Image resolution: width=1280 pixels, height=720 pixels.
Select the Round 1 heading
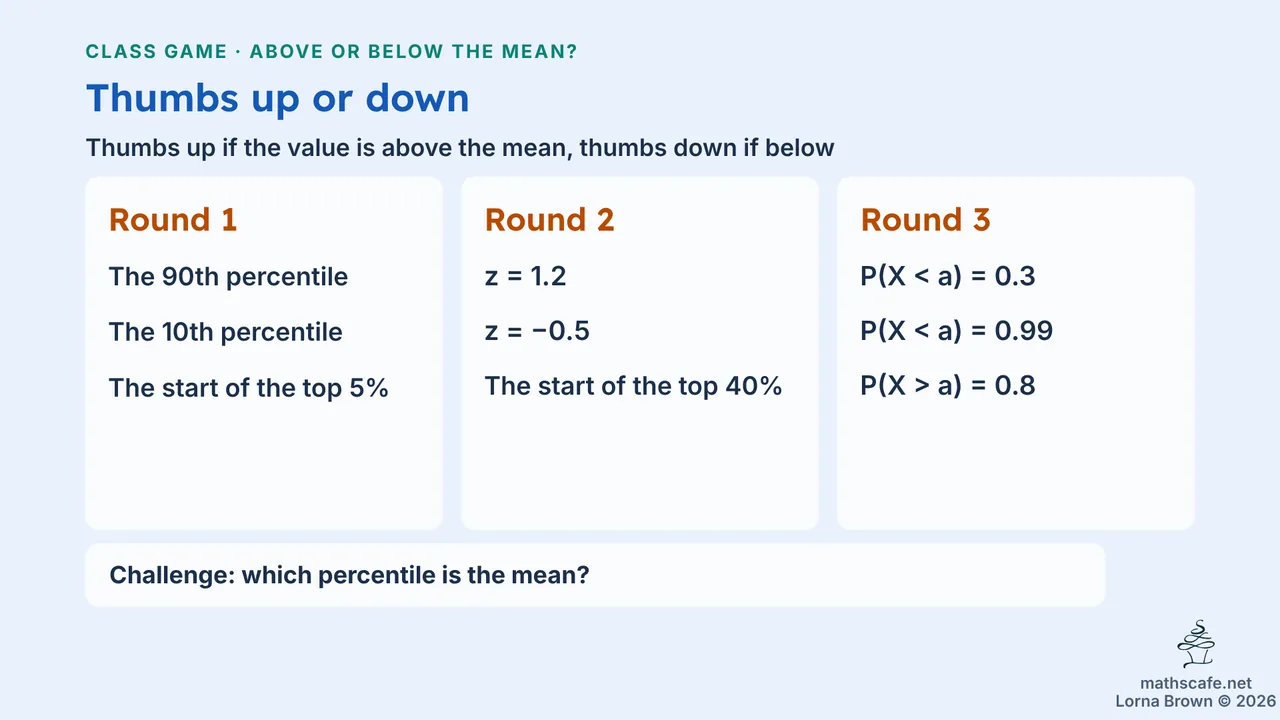pyautogui.click(x=173, y=220)
